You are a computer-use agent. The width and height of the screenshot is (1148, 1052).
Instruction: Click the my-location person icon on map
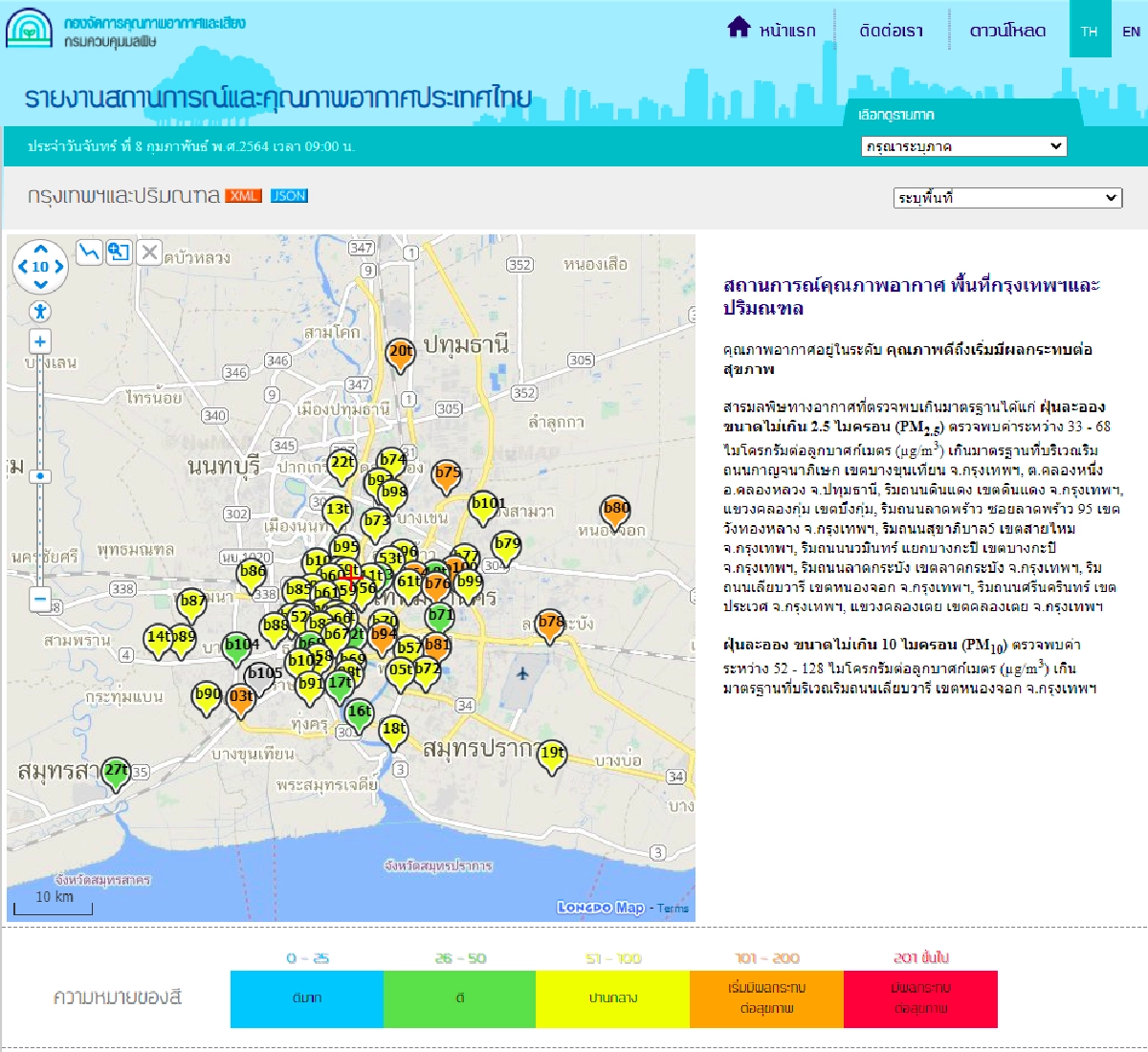tap(40, 311)
